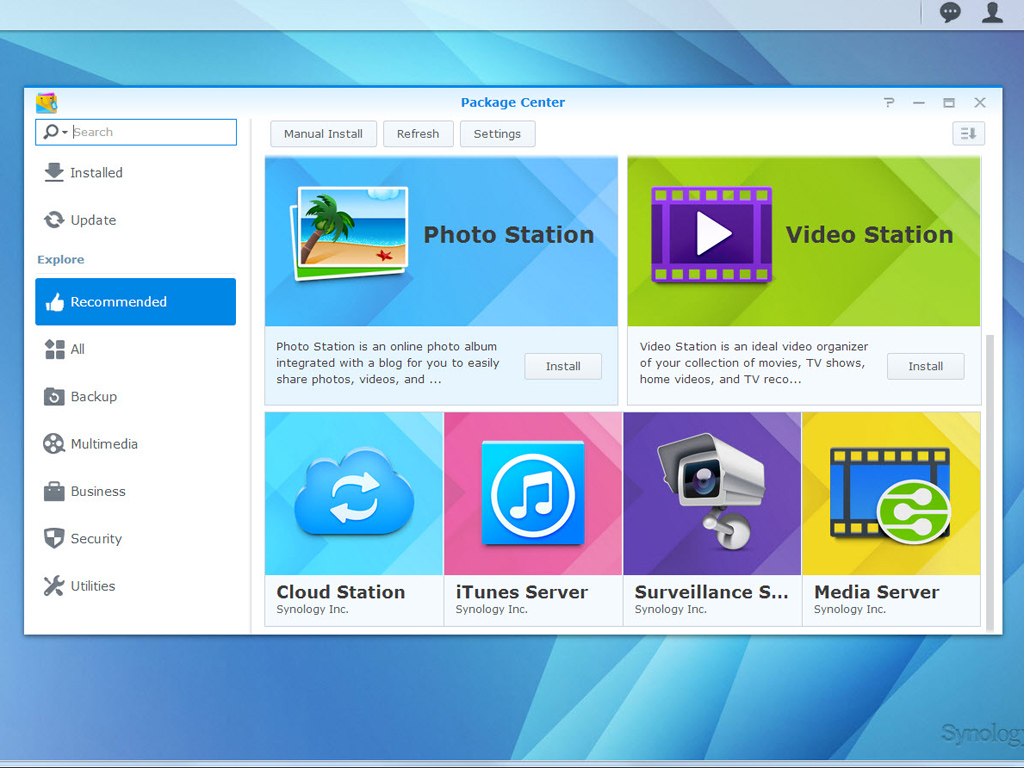Click Synology Inc. under Media Server
The height and width of the screenshot is (768, 1024).
click(x=850, y=609)
